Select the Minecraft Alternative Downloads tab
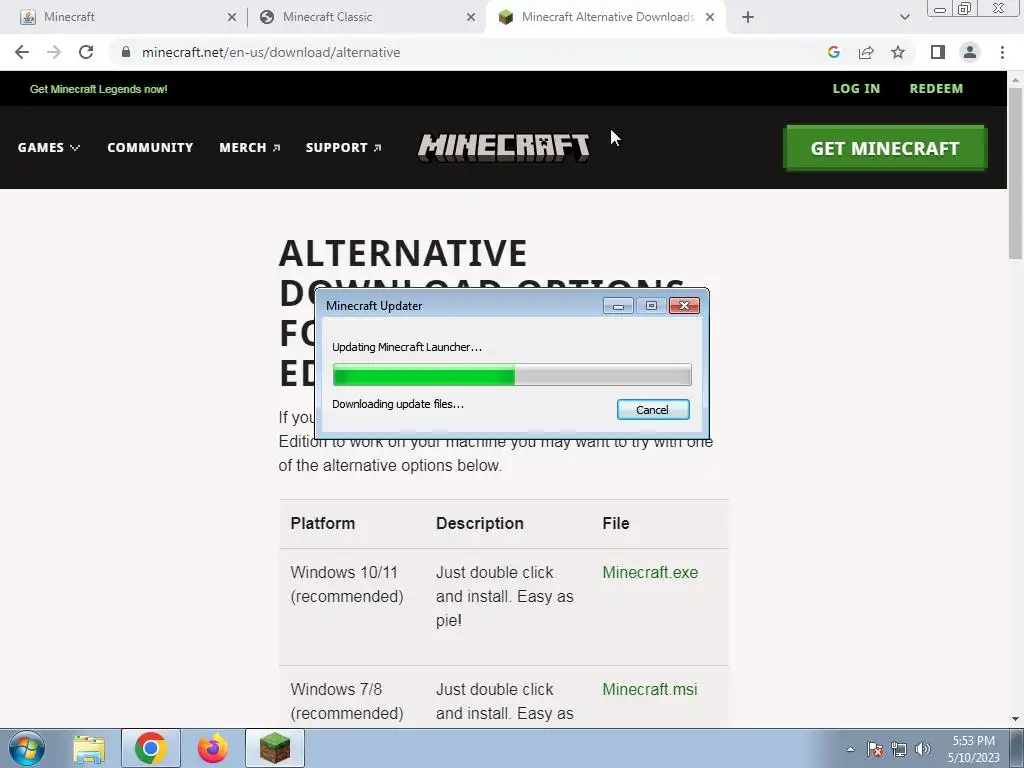Viewport: 1024px width, 768px height. [x=606, y=17]
